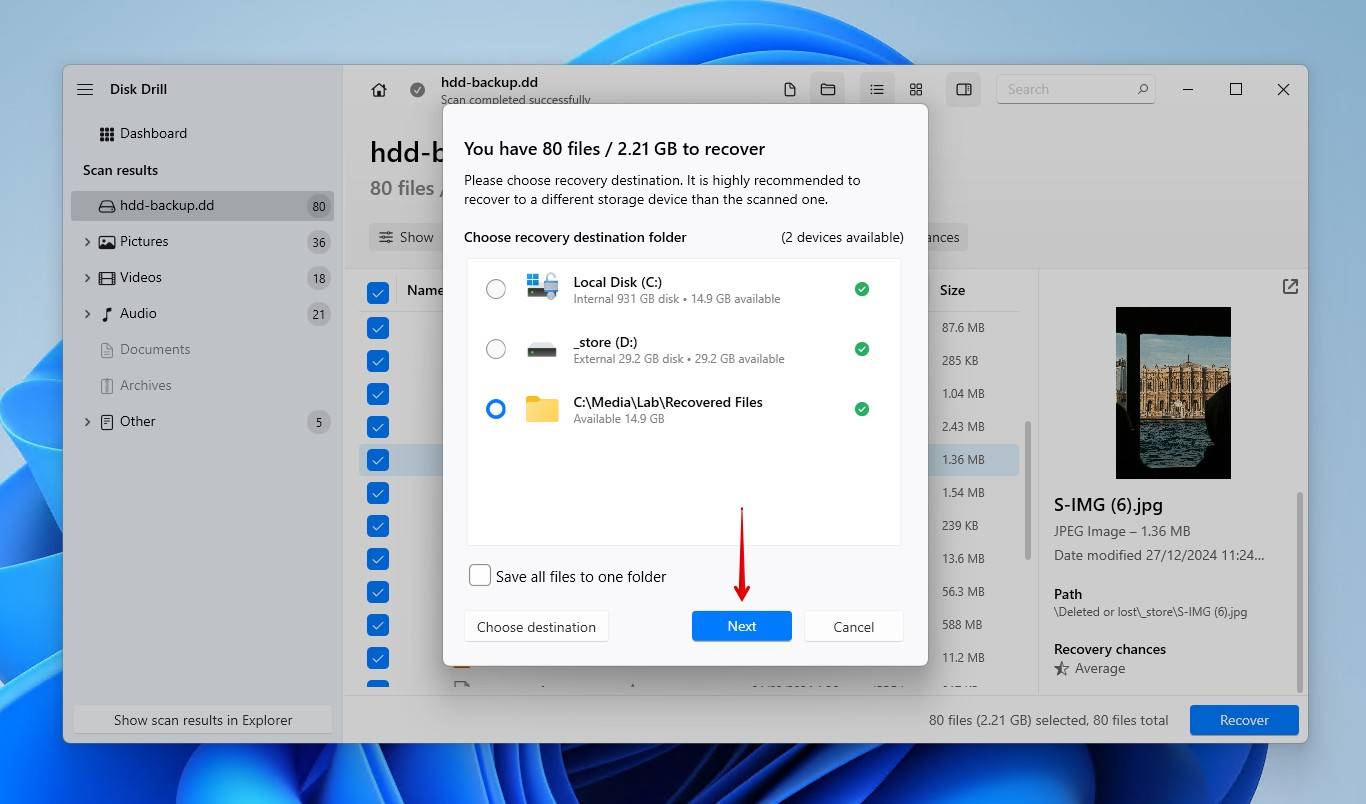Go to the Home icon
1366x804 pixels.
[379, 90]
